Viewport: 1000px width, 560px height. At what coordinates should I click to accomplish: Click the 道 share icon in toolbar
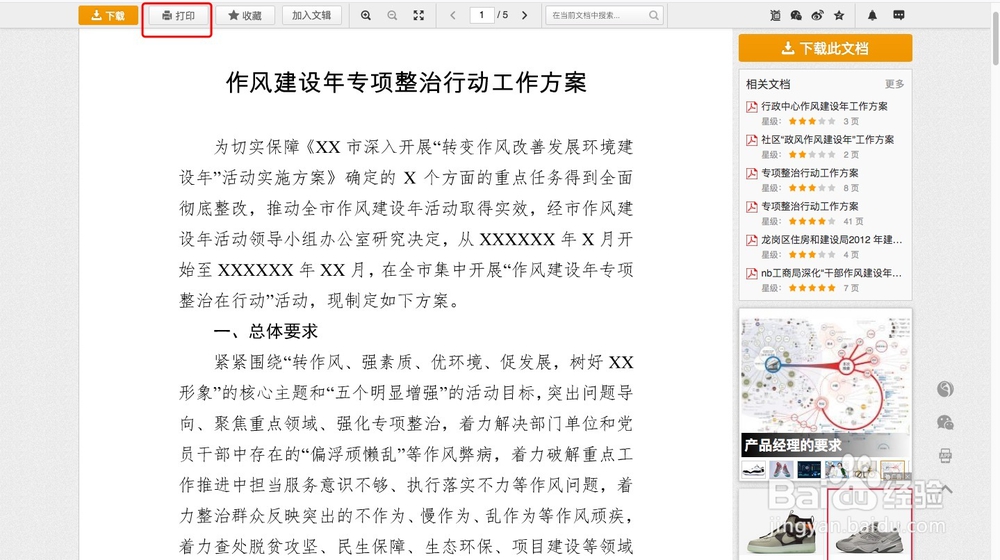(775, 15)
